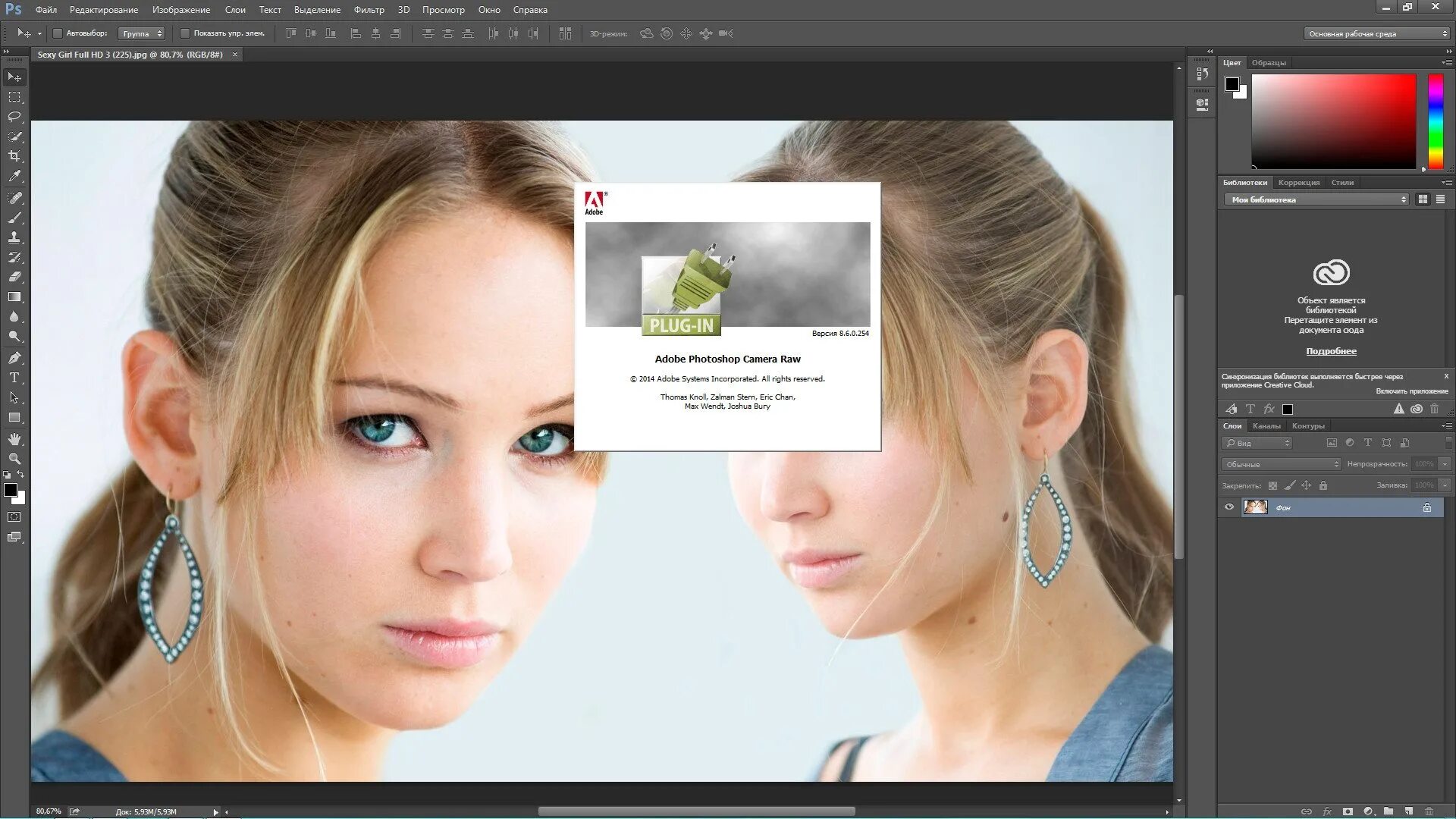Open the Изображение menu
Viewport: 1456px width, 819px height.
(181, 10)
